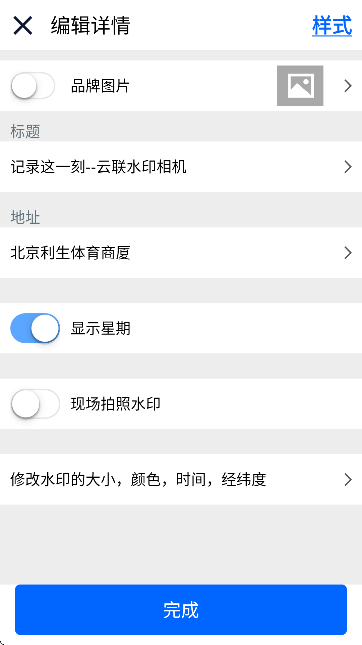The image size is (362, 645).
Task: Click the 地址 section header
Action: pos(25,217)
